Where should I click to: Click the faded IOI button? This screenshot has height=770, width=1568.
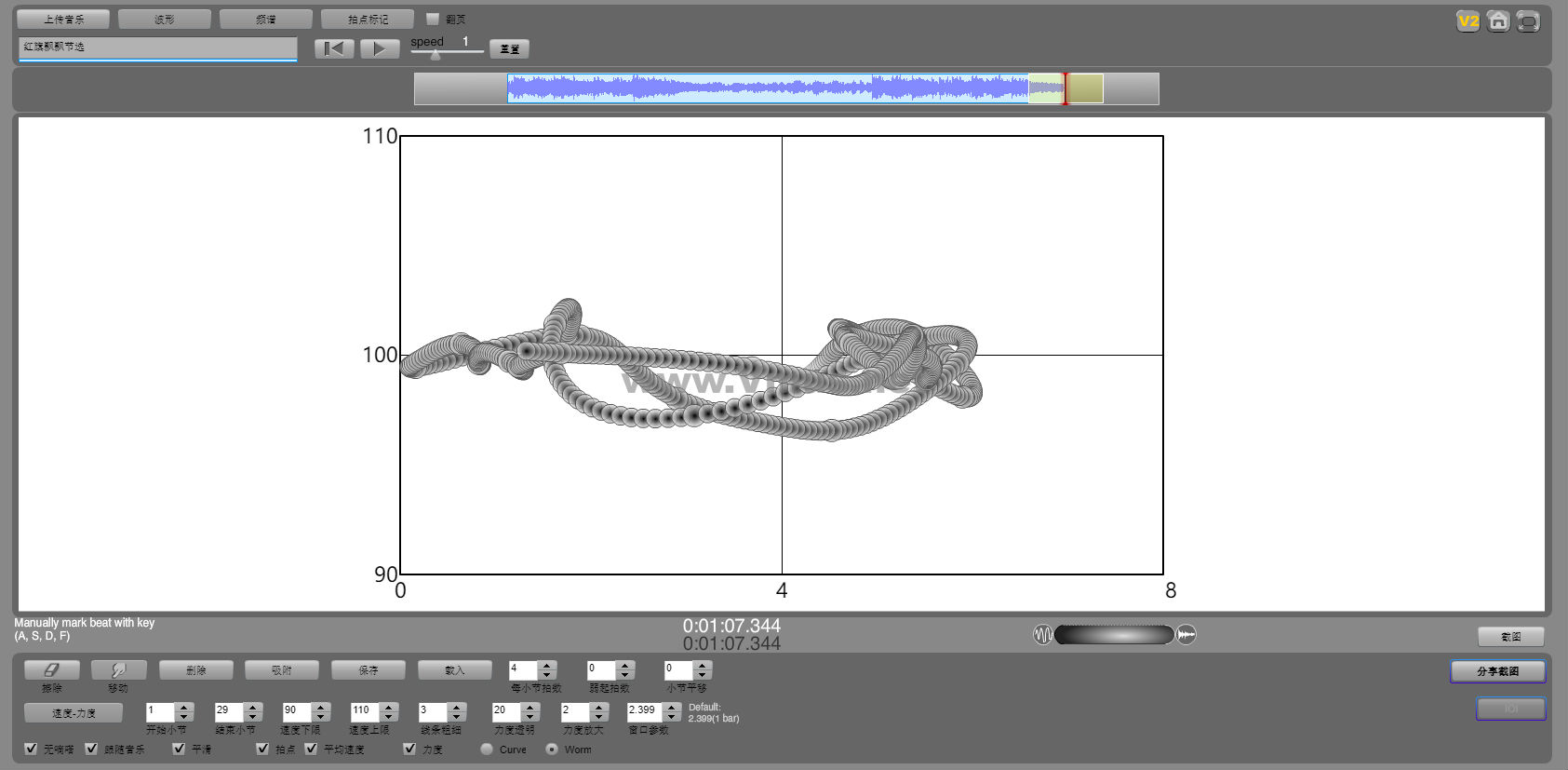tap(1511, 709)
